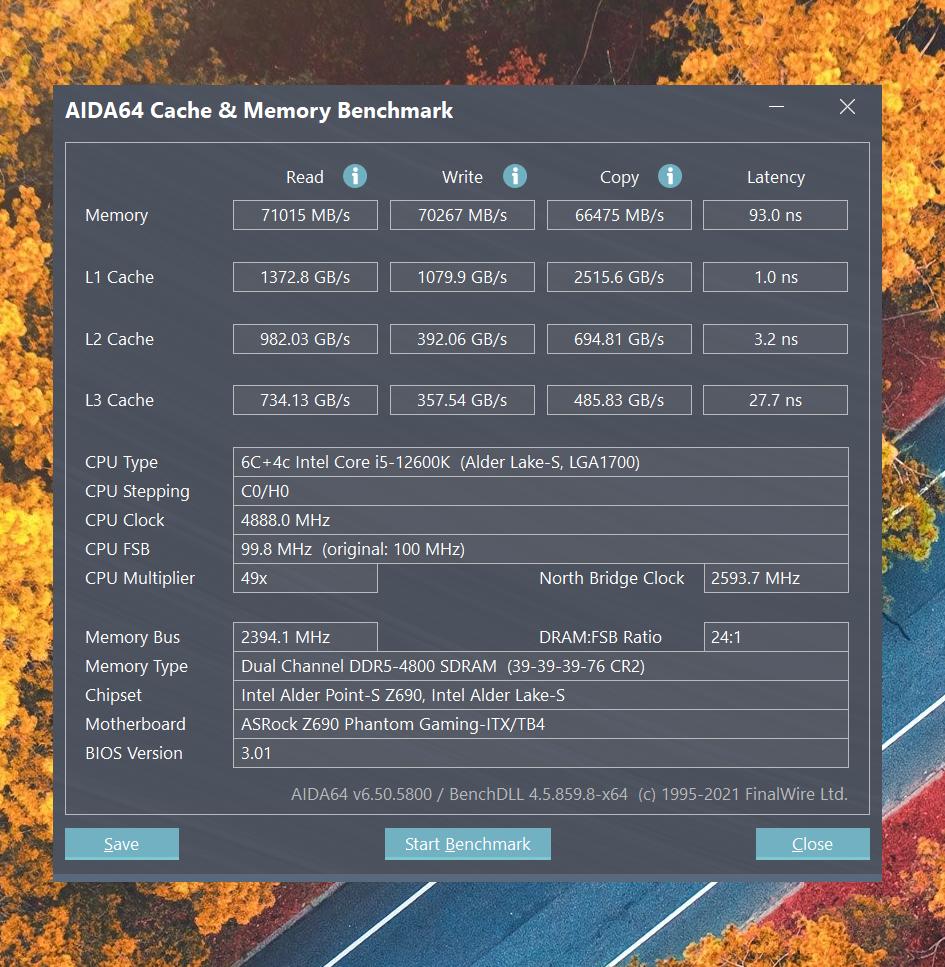Select the L2 Cache Write result of 392.06 GB/s
The height and width of the screenshot is (967, 945).
[462, 338]
